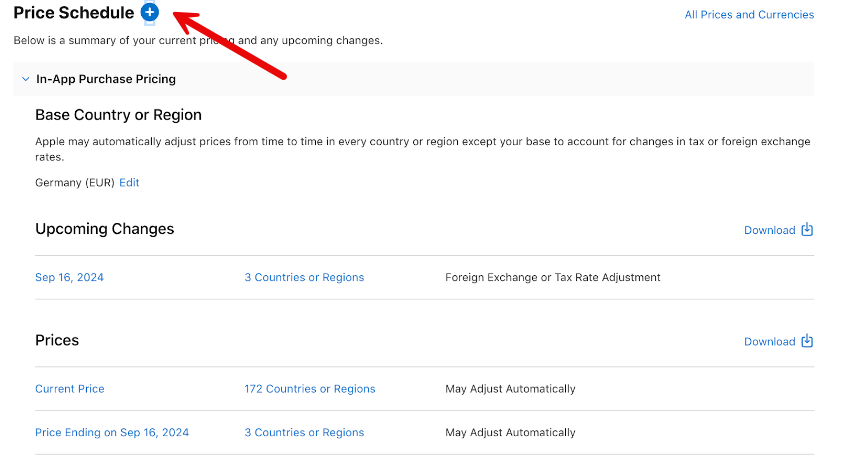Click May Adjust Automatically in Price Ending row
Screen dimensions: 848x457
510,433
